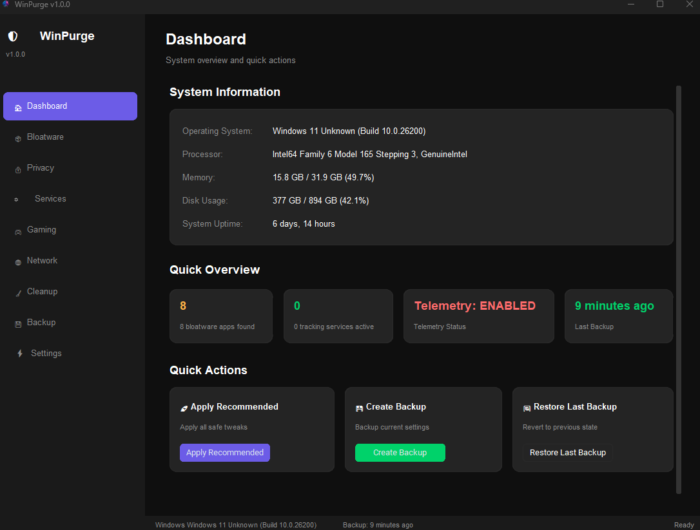Click the Revert to previous state description
Viewport: 700px width, 530px height.
coord(560,427)
